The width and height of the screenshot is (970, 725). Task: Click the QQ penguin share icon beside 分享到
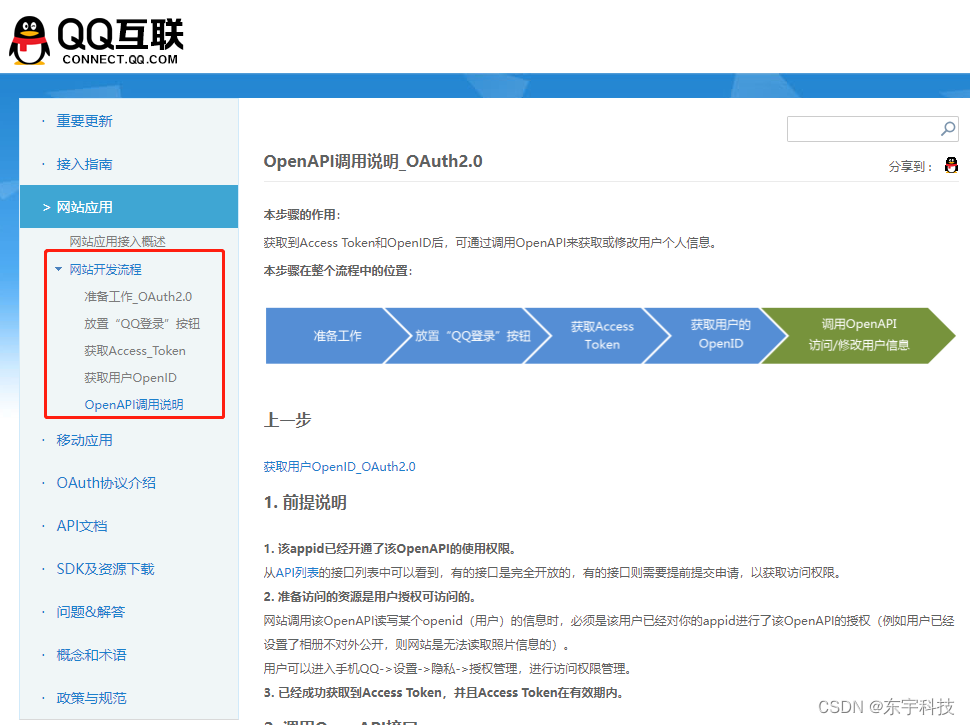pos(951,164)
